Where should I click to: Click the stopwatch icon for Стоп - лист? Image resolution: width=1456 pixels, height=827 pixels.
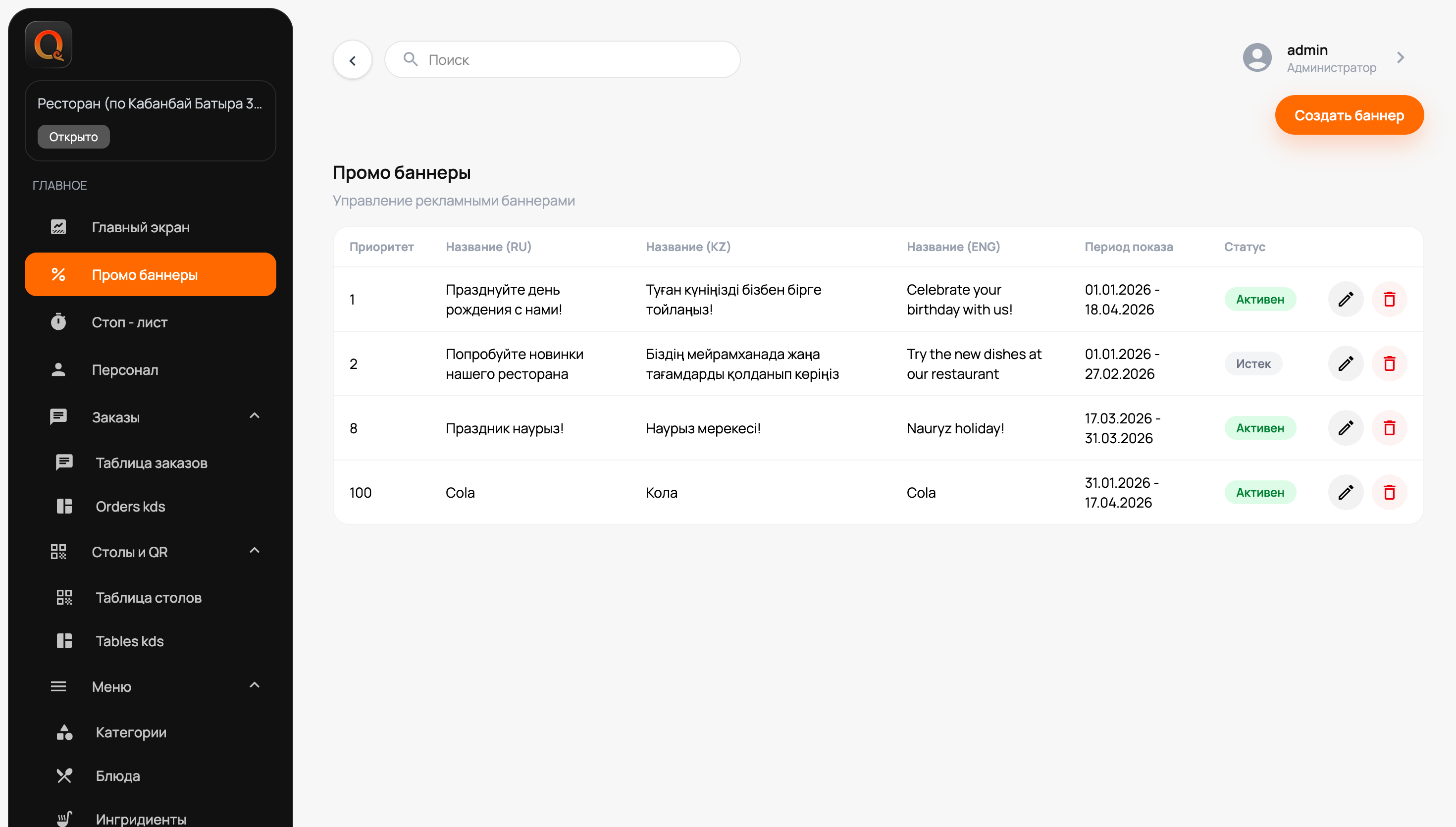[x=58, y=322]
